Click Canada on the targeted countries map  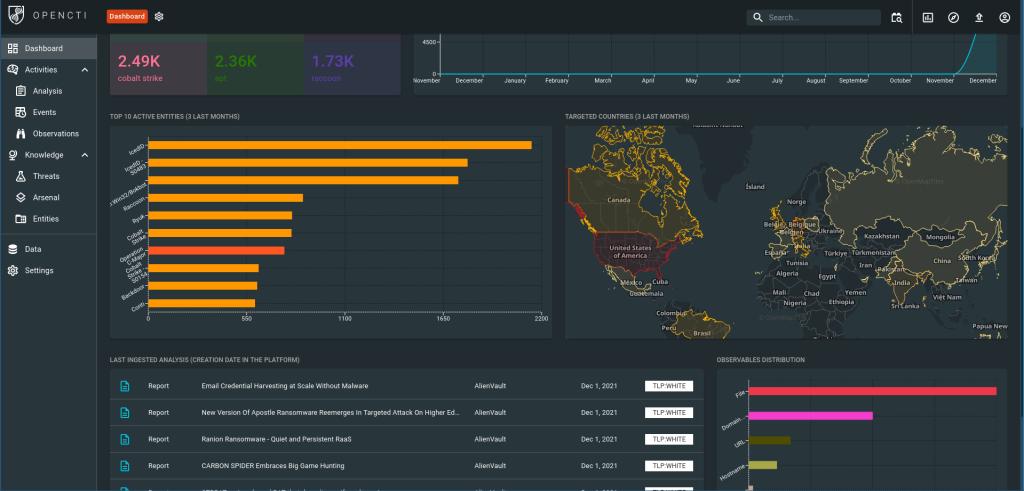click(618, 200)
